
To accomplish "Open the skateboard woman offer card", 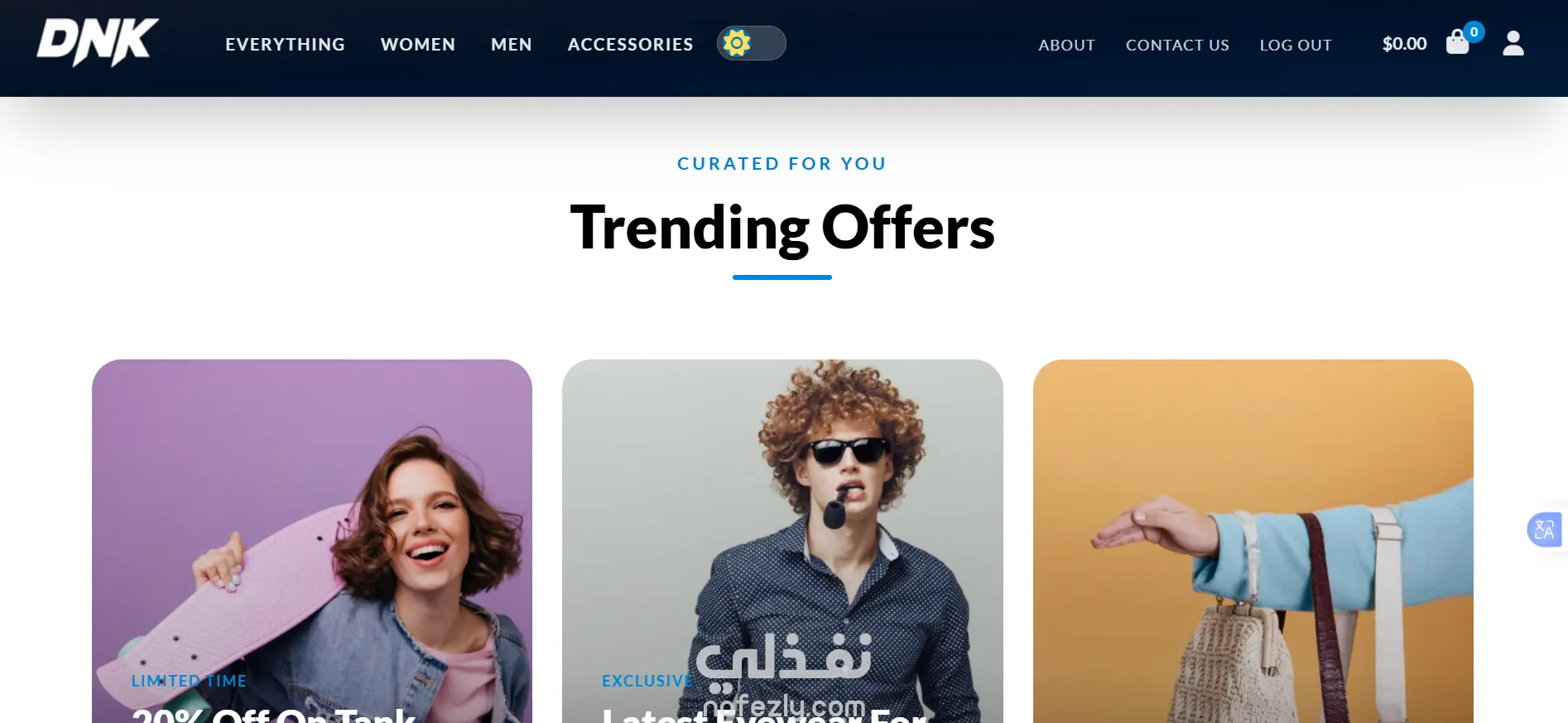I will point(312,541).
